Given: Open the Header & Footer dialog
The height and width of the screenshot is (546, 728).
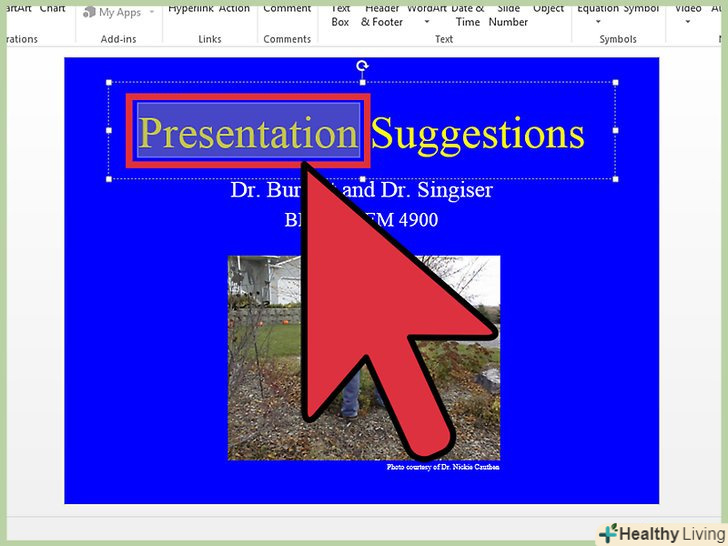Looking at the screenshot, I should 382,15.
